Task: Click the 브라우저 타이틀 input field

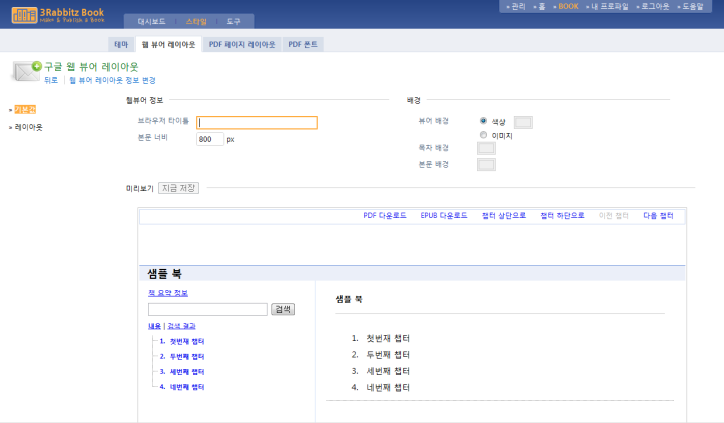Action: pos(257,123)
